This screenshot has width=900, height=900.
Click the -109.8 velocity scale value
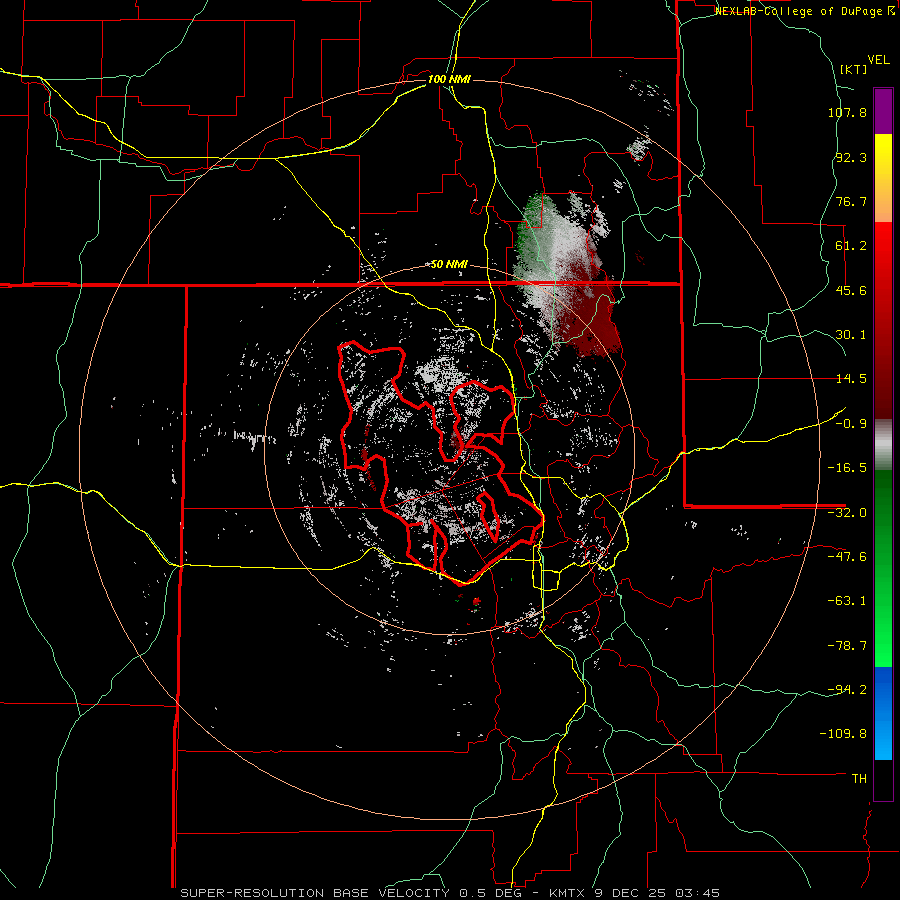843,734
